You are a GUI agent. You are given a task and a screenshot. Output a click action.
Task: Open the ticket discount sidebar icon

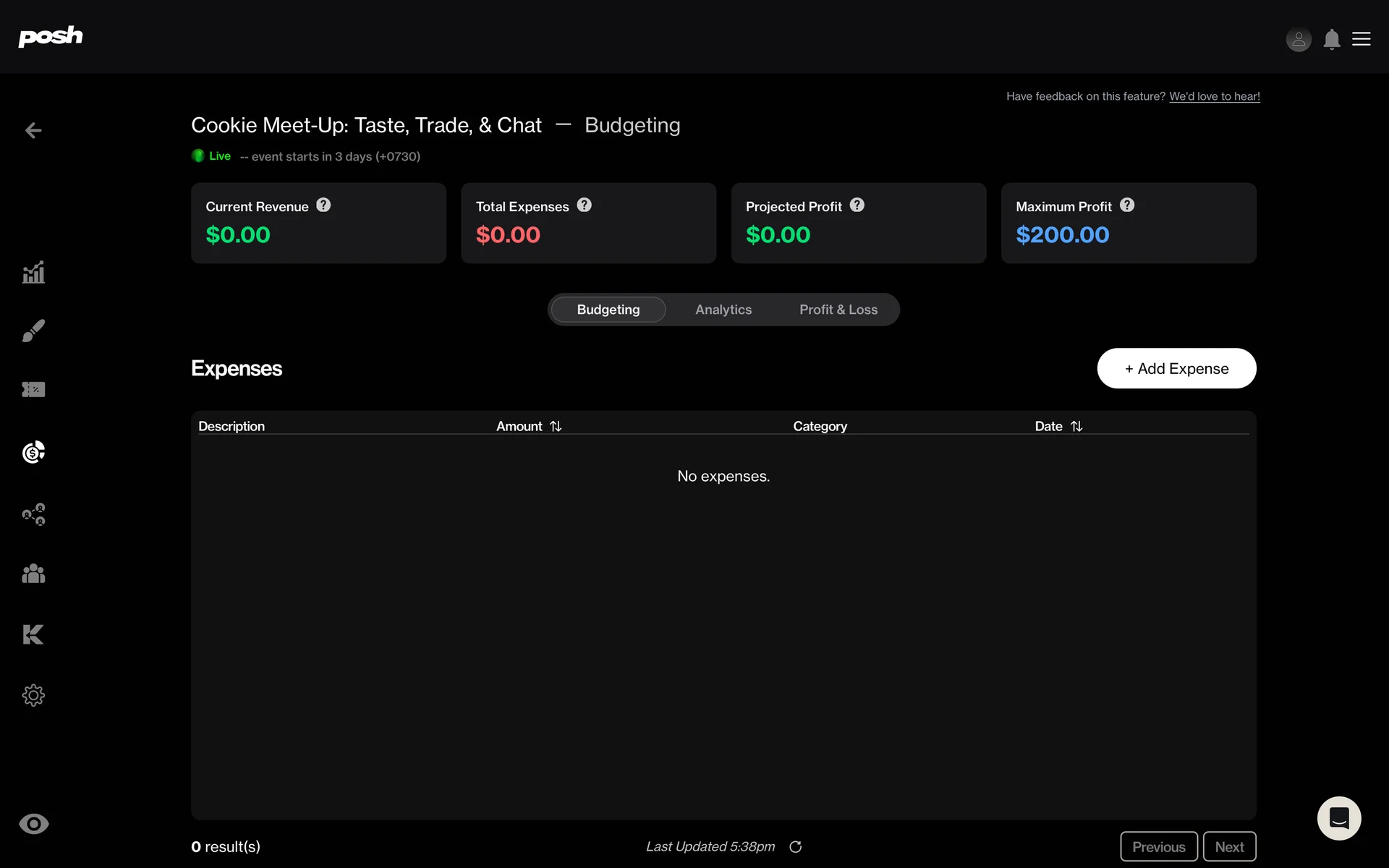coord(33,390)
